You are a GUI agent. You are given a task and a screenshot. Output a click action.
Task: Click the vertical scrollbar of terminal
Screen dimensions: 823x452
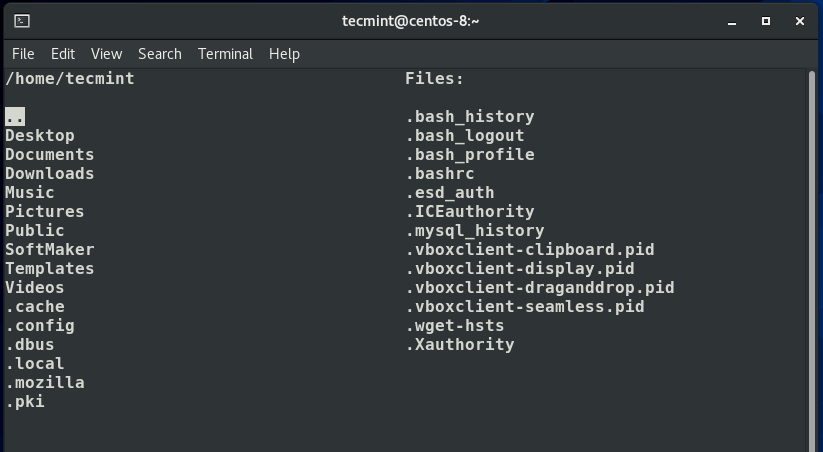(x=811, y=260)
